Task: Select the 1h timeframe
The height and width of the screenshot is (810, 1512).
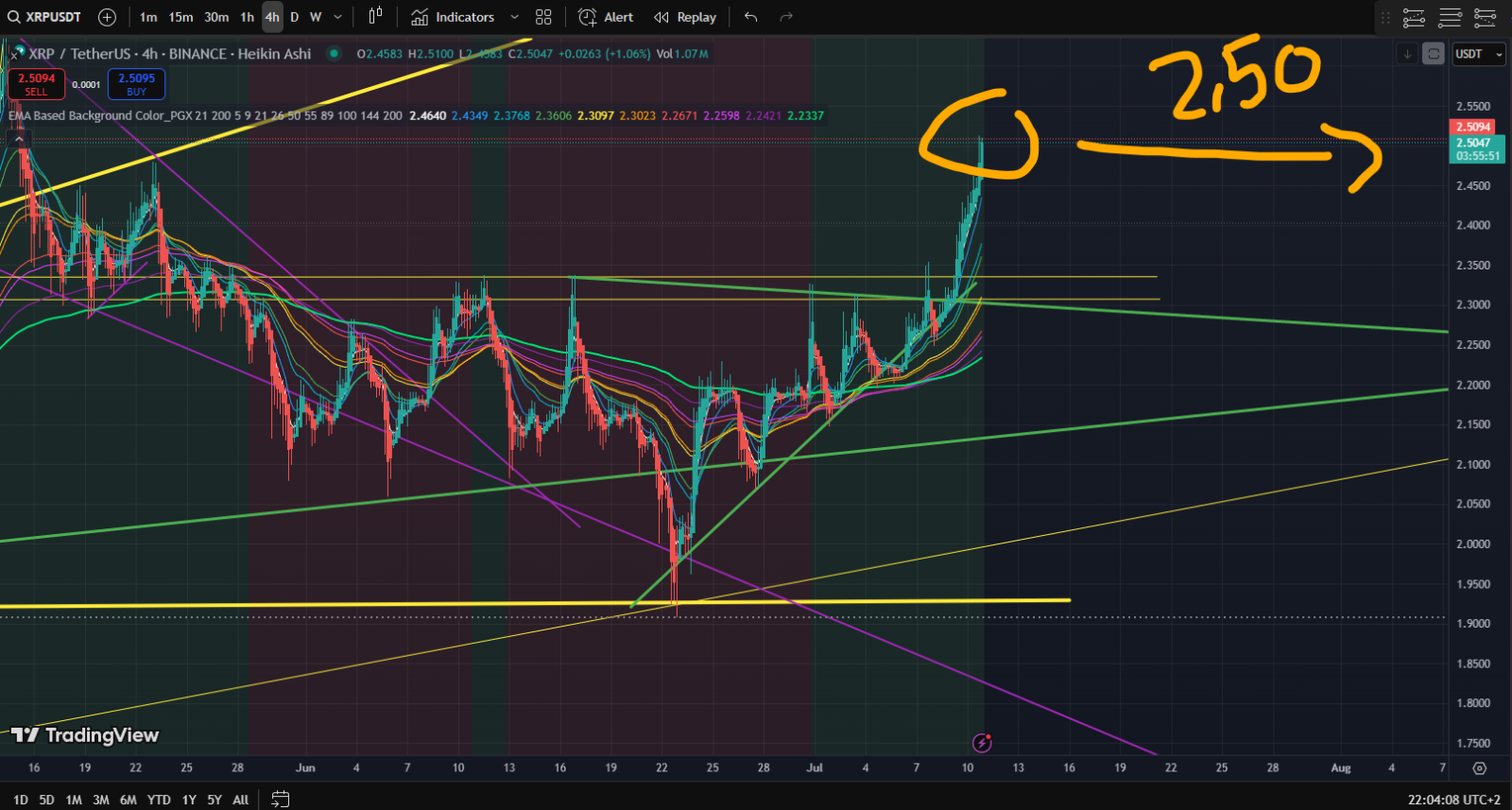Action: (x=247, y=17)
